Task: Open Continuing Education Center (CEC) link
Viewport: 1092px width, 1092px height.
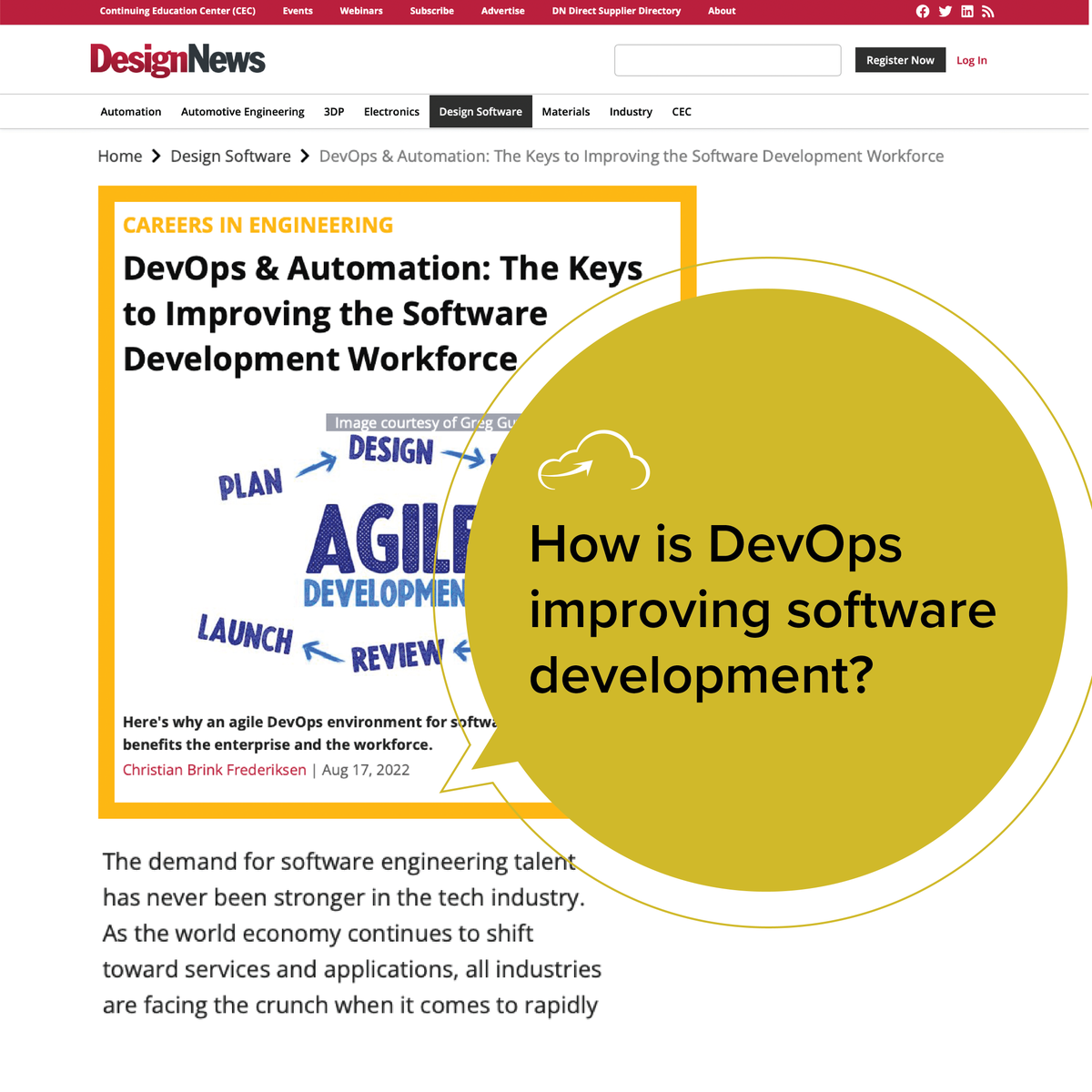Action: tap(177, 11)
